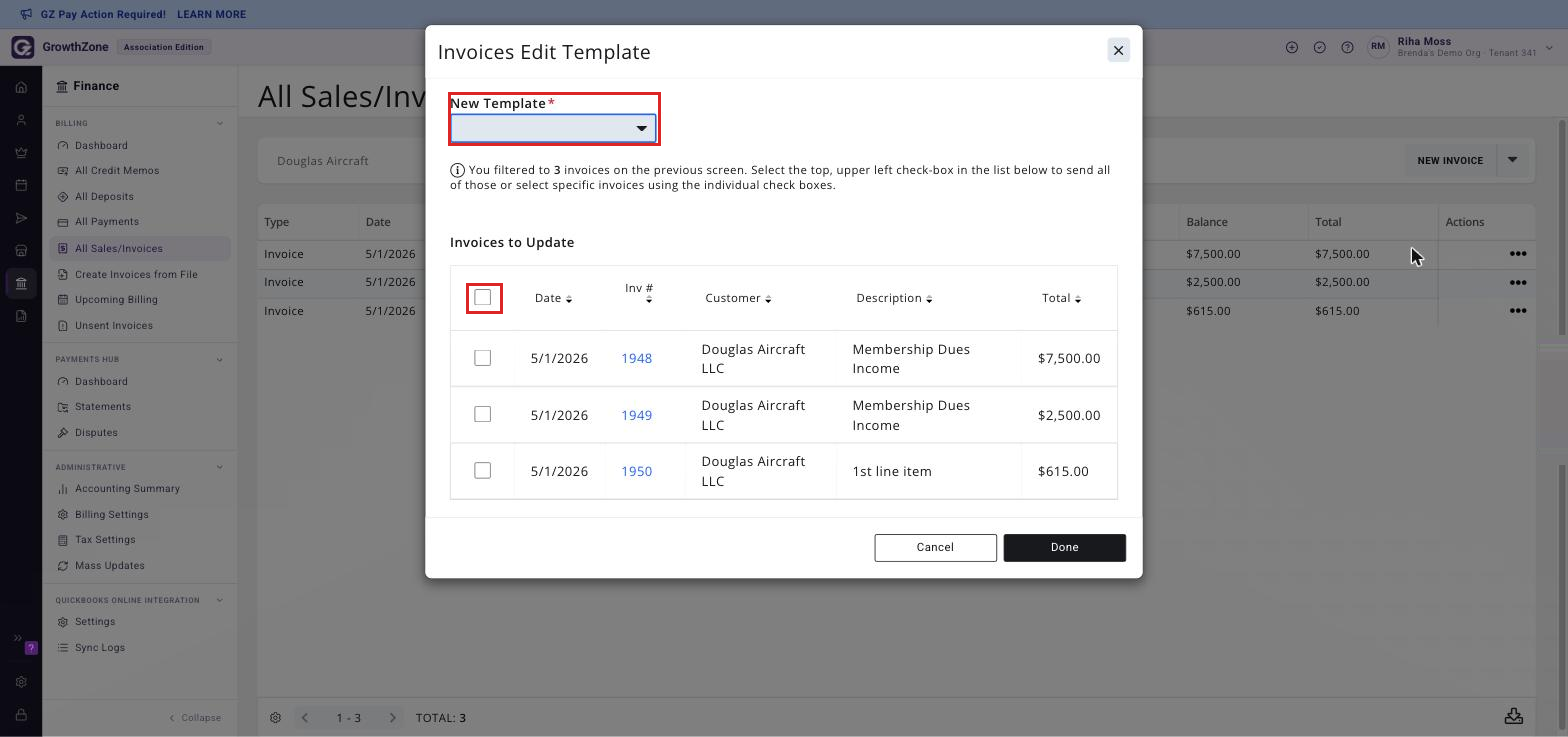Viewport: 1568px width, 737px height.
Task: Click the LEARN MORE link in banner
Action: click(211, 15)
